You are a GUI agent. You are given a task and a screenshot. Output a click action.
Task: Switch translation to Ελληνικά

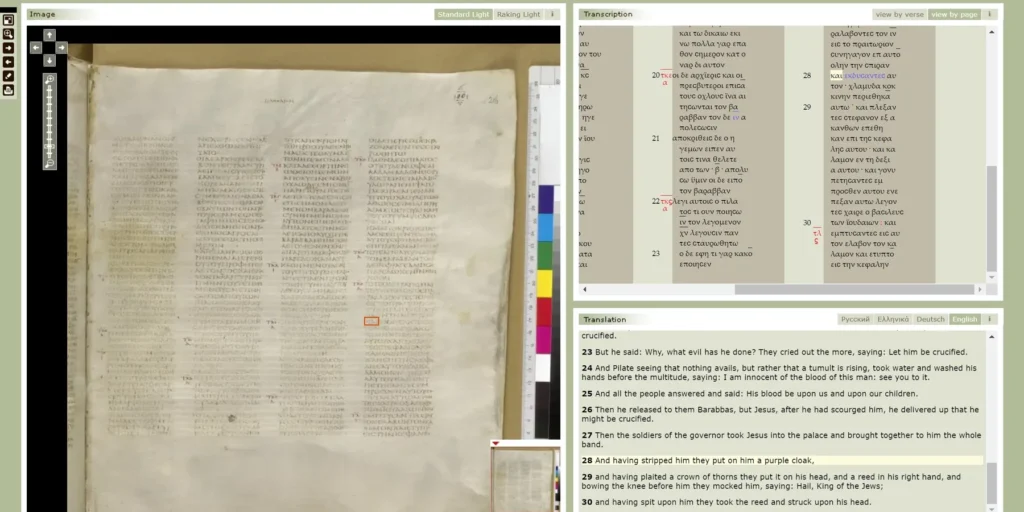tap(893, 319)
